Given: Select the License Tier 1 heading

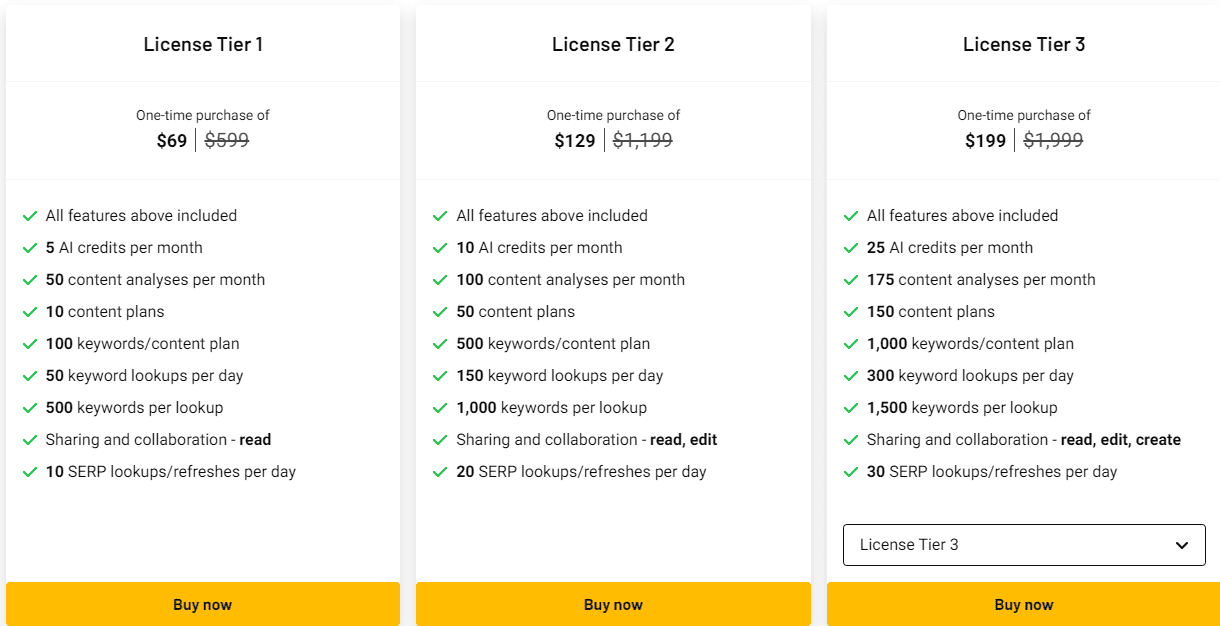Looking at the screenshot, I should pyautogui.click(x=202, y=44).
